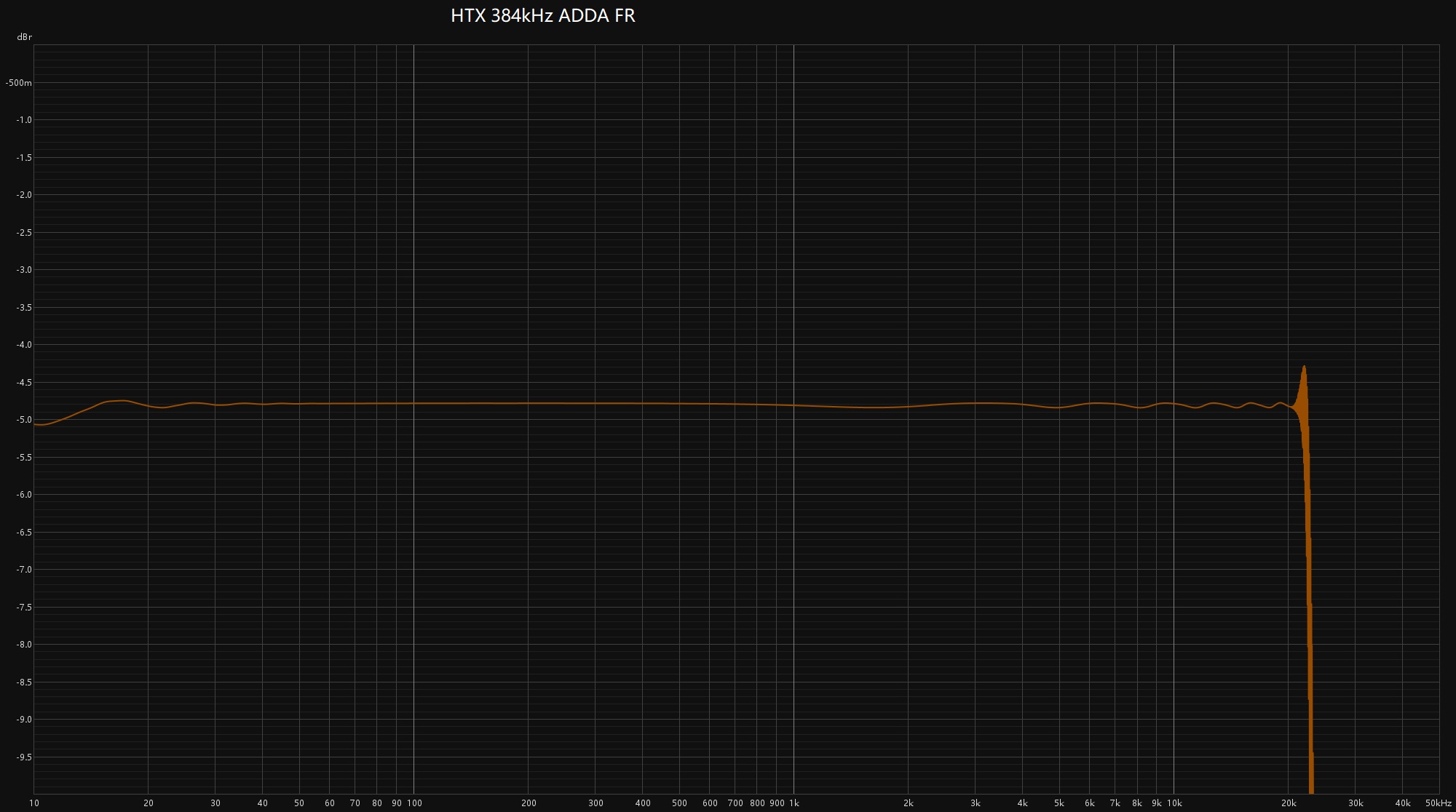Click the -6.5 y-axis label
1456x812 pixels.
coord(24,533)
